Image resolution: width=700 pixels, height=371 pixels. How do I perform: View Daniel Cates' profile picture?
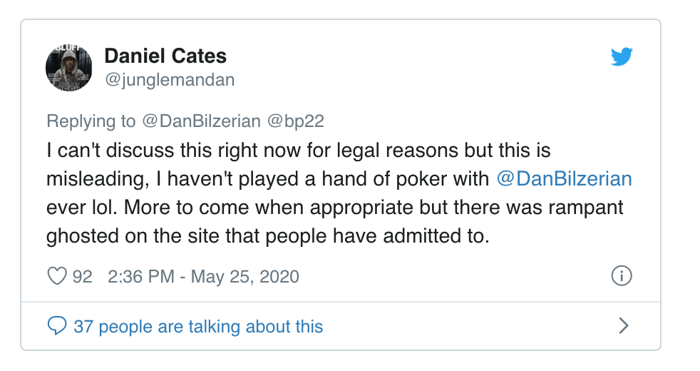point(69,68)
